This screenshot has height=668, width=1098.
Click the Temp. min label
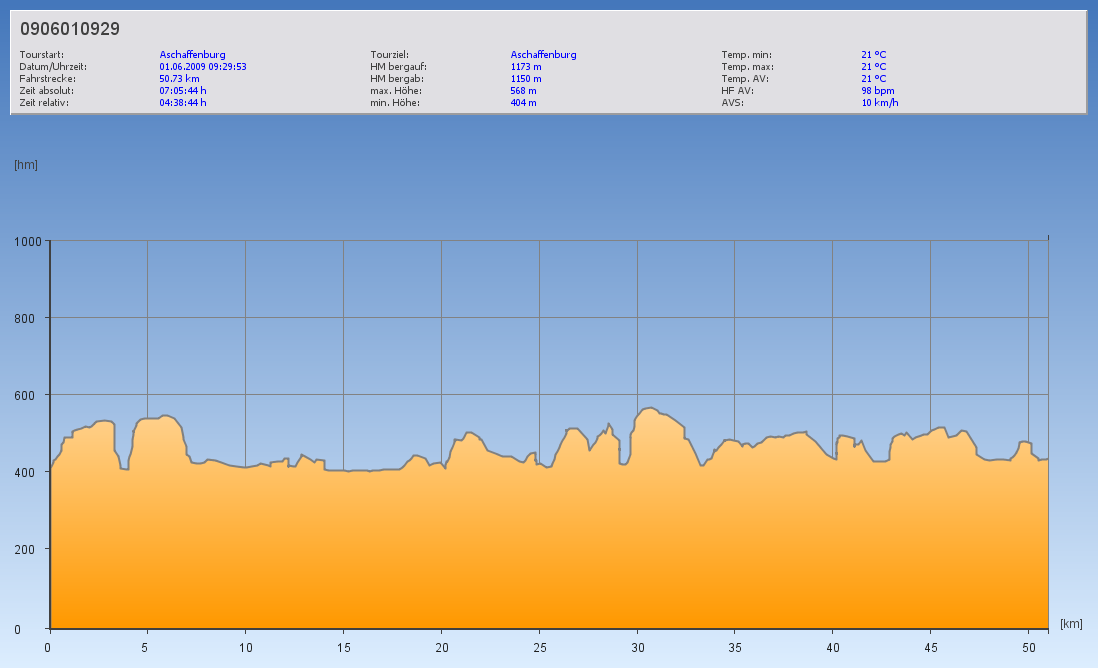746,55
